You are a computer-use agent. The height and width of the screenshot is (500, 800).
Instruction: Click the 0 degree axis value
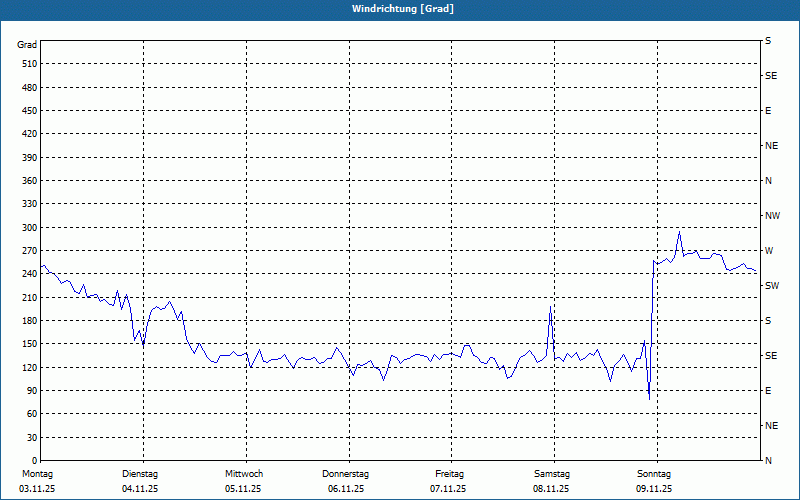(33, 437)
